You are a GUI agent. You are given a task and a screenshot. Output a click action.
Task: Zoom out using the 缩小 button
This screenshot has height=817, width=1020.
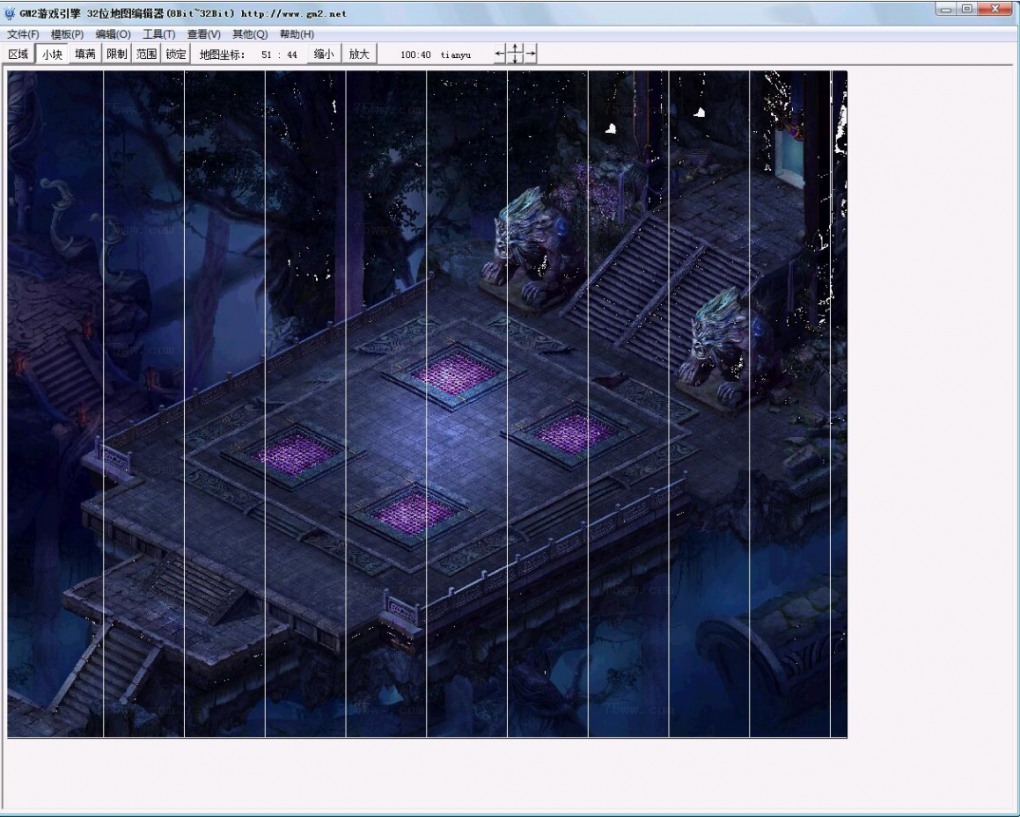pyautogui.click(x=324, y=54)
